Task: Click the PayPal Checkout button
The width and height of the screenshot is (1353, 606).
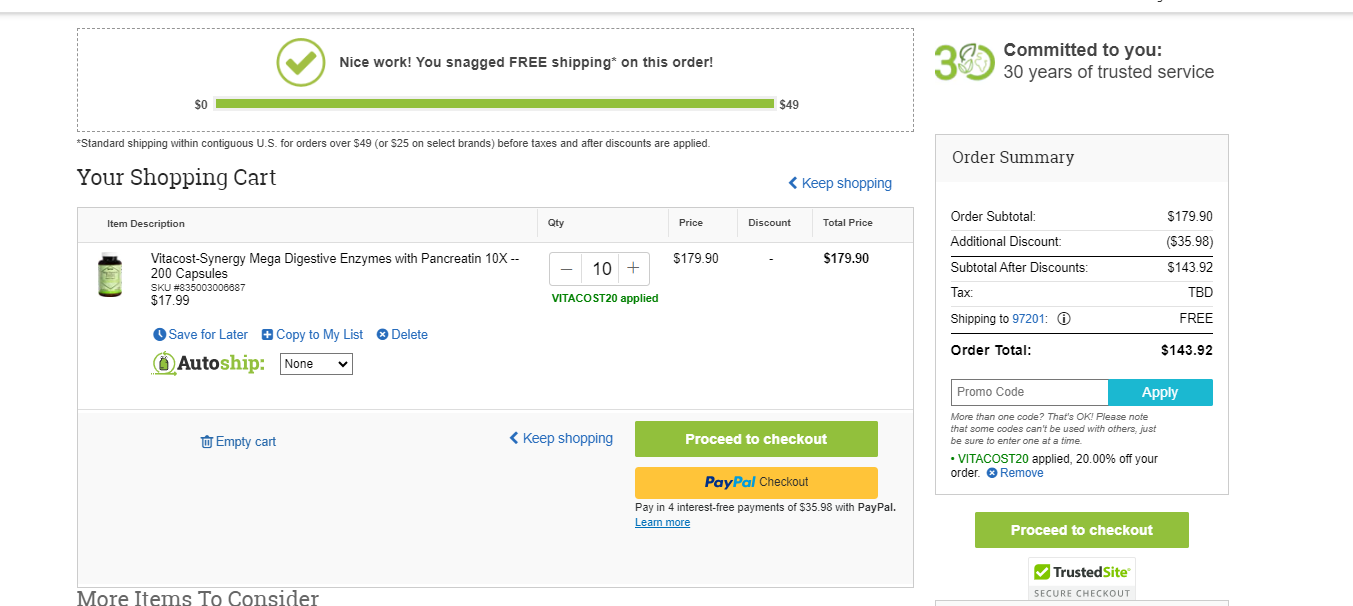Action: pos(756,482)
